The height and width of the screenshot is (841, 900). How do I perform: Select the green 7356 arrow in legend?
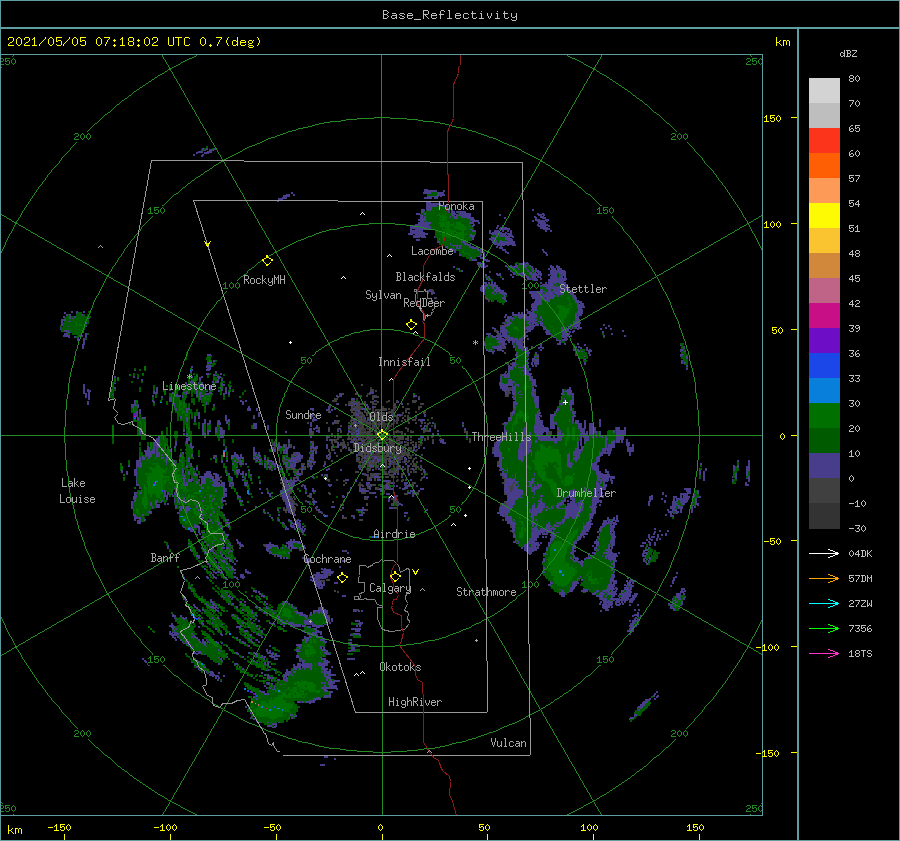(824, 629)
